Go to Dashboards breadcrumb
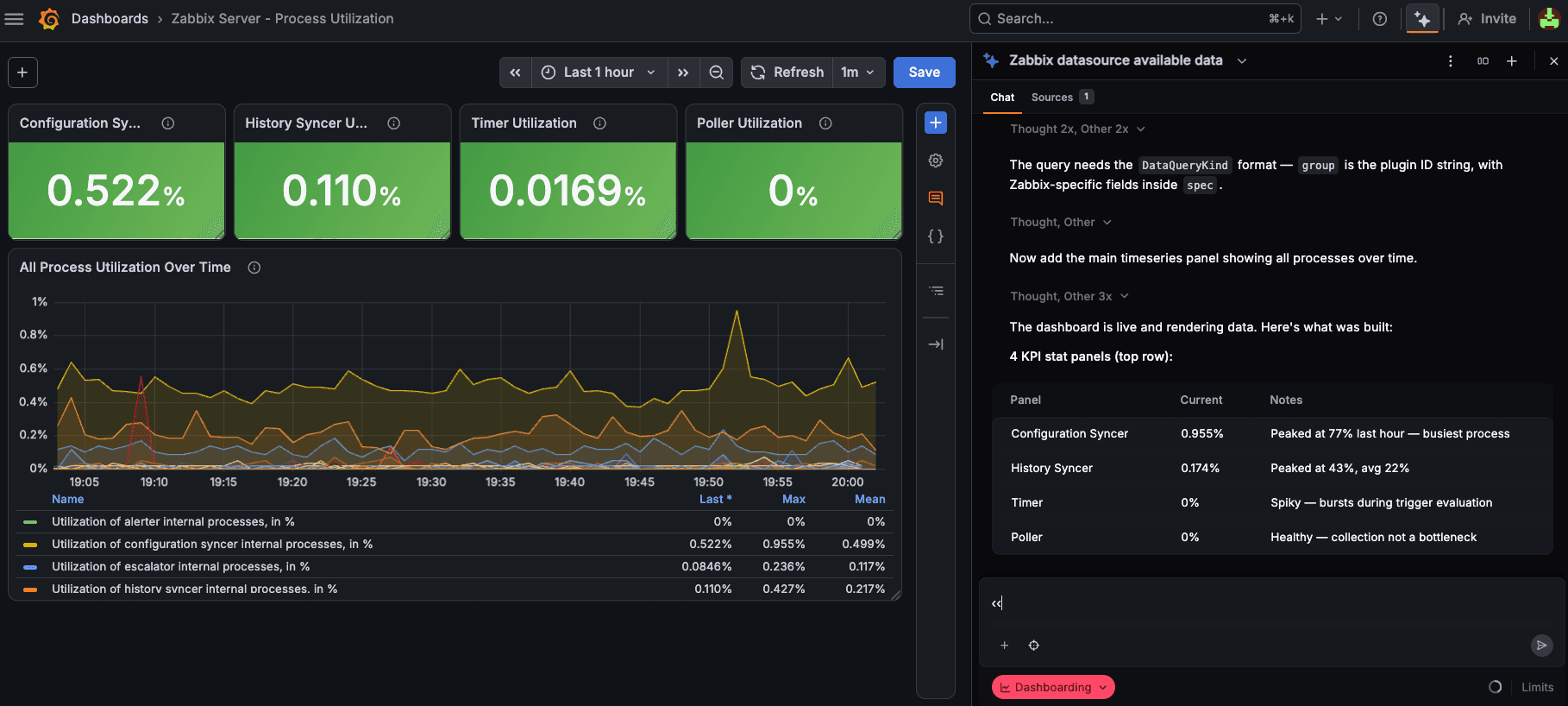This screenshot has height=706, width=1568. coord(110,19)
